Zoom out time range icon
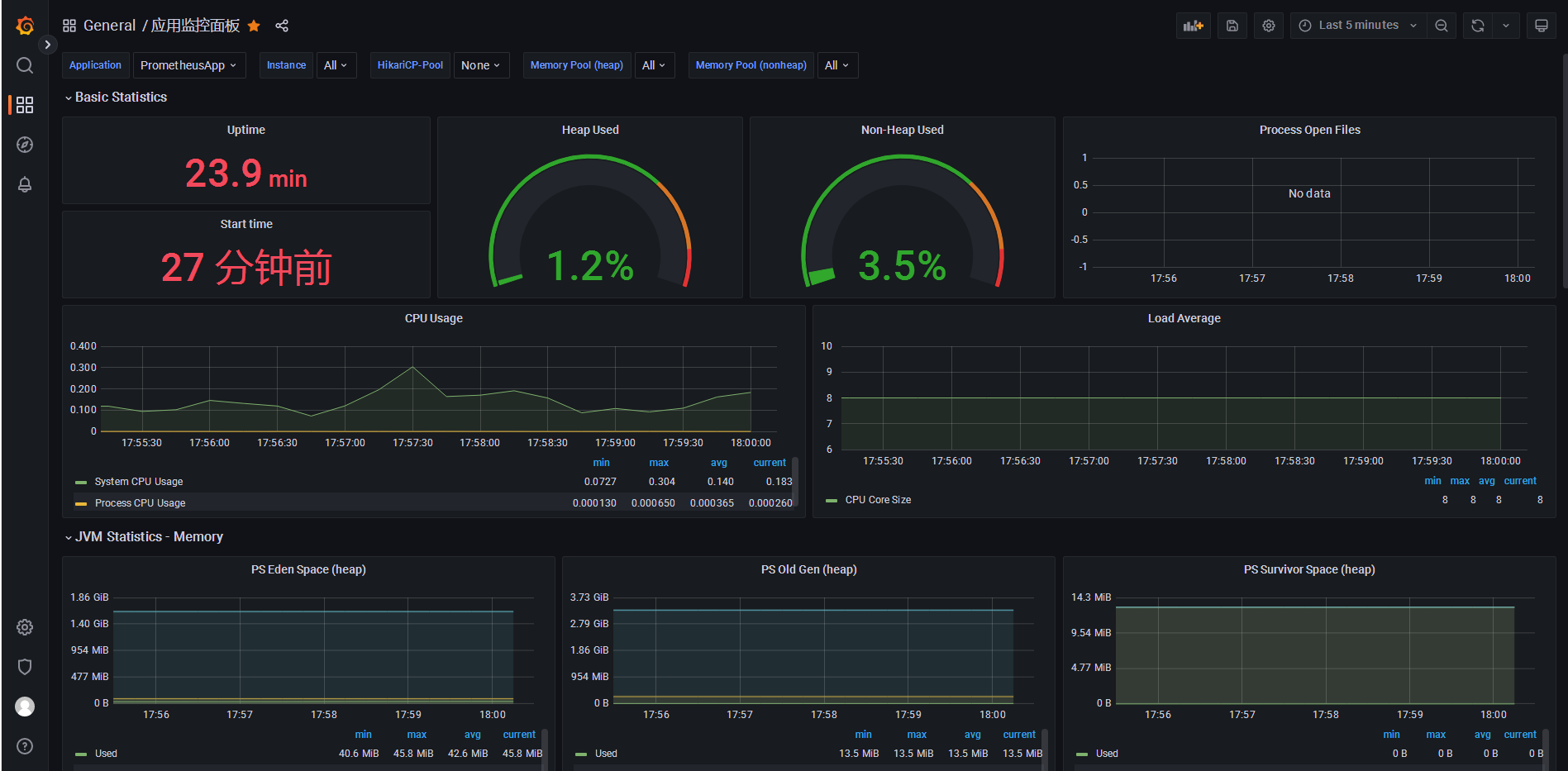This screenshot has width=1568, height=771. click(1442, 26)
